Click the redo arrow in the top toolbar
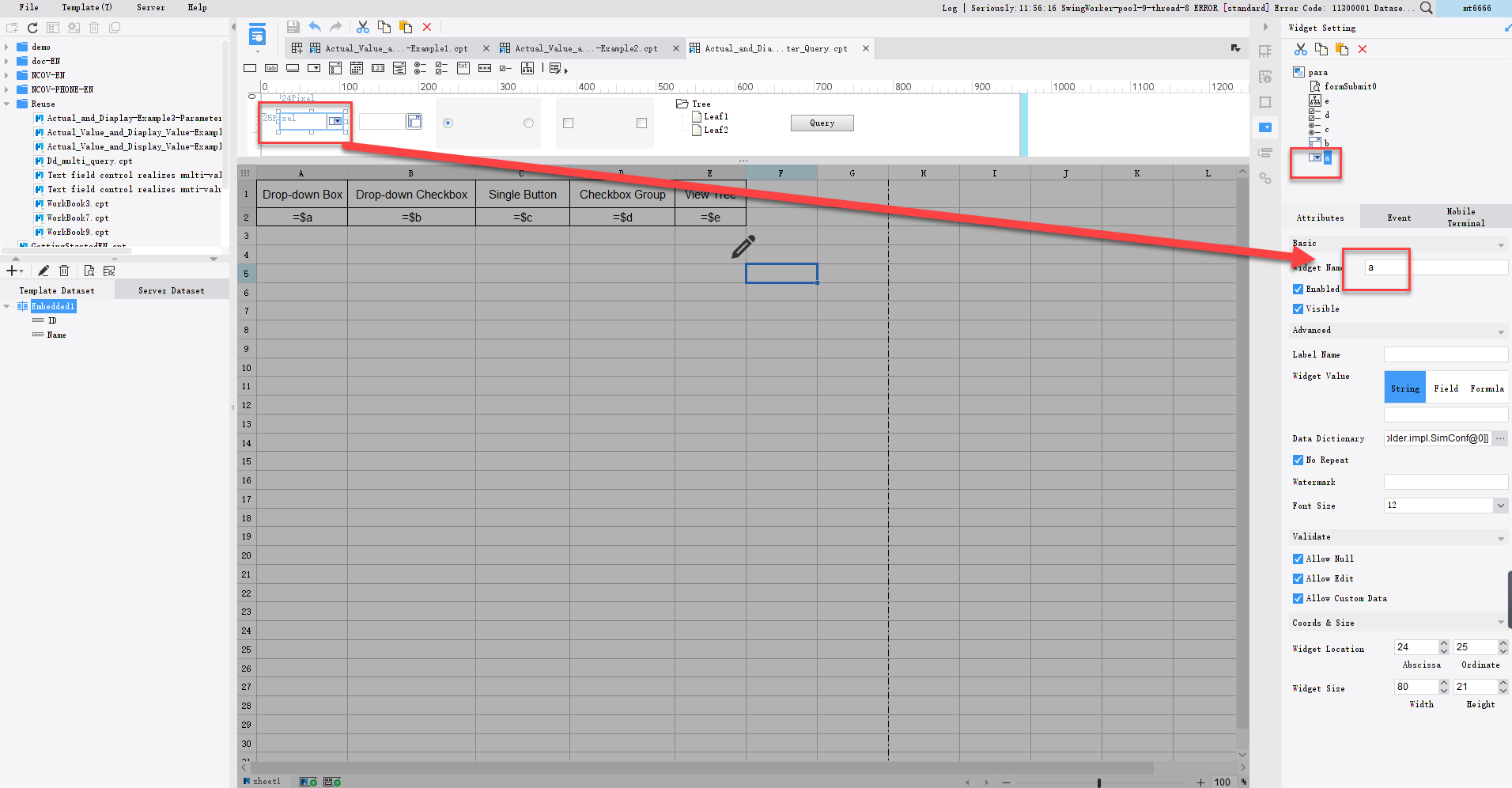Image resolution: width=1512 pixels, height=788 pixels. click(x=336, y=27)
